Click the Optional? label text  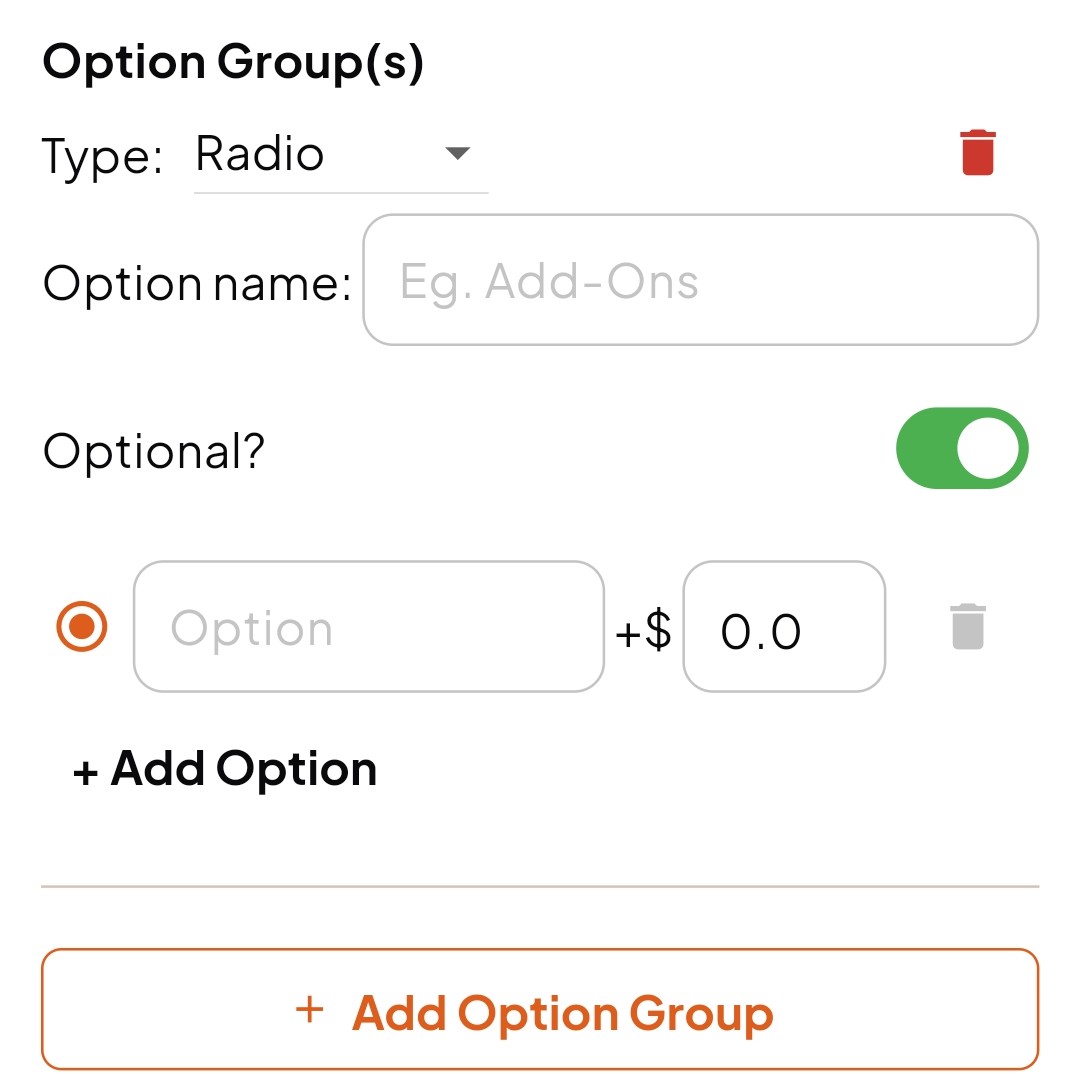coord(154,451)
